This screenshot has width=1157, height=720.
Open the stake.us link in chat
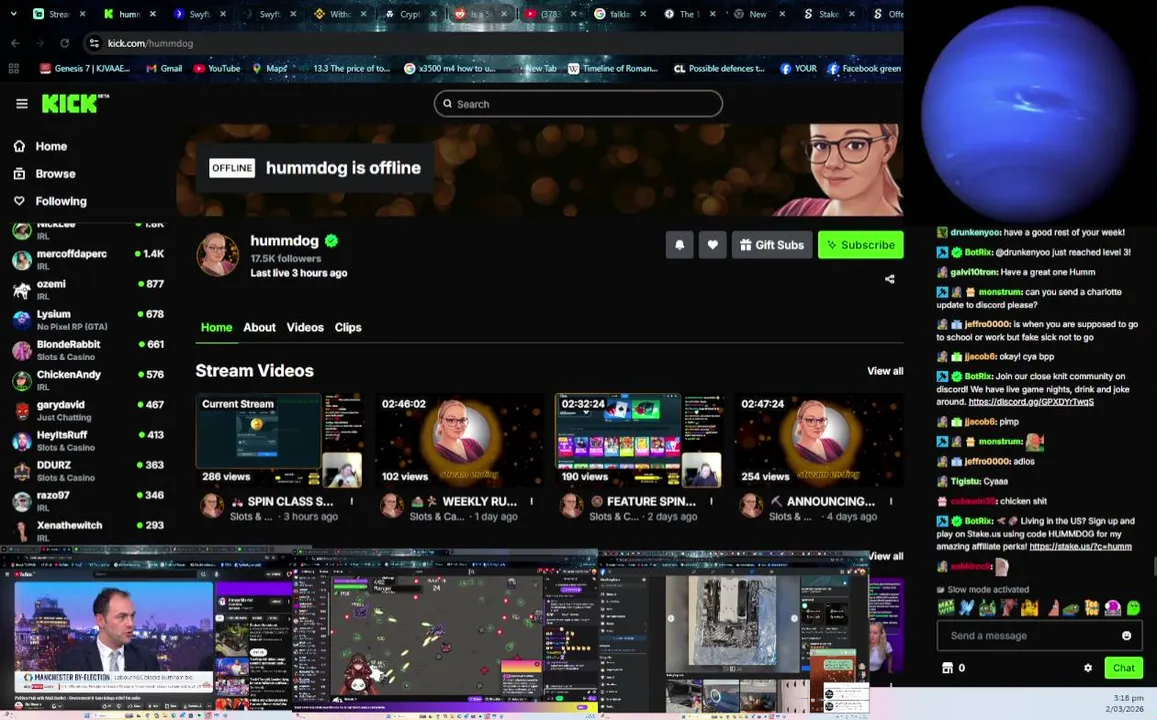(x=1080, y=547)
